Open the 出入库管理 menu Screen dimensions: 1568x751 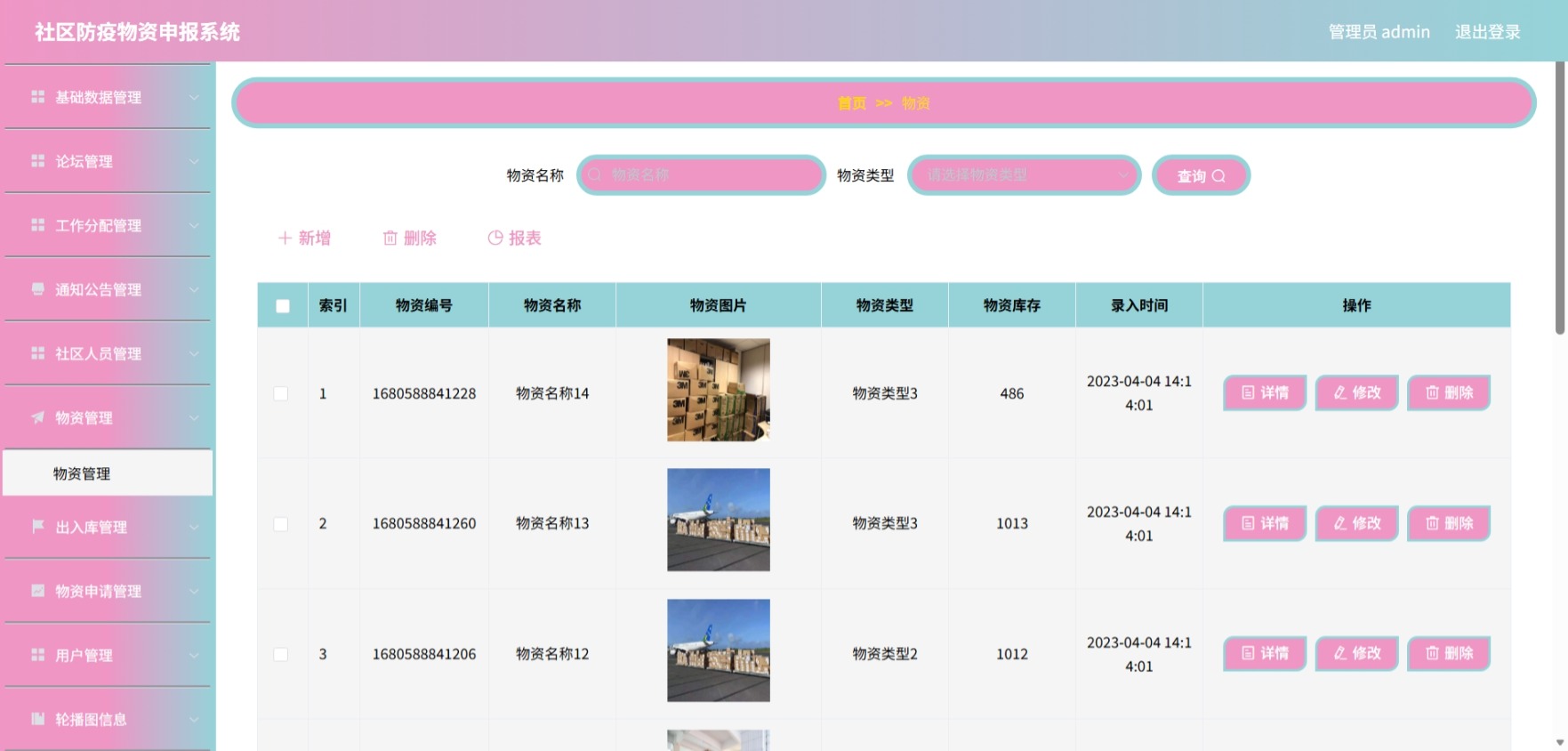[108, 527]
